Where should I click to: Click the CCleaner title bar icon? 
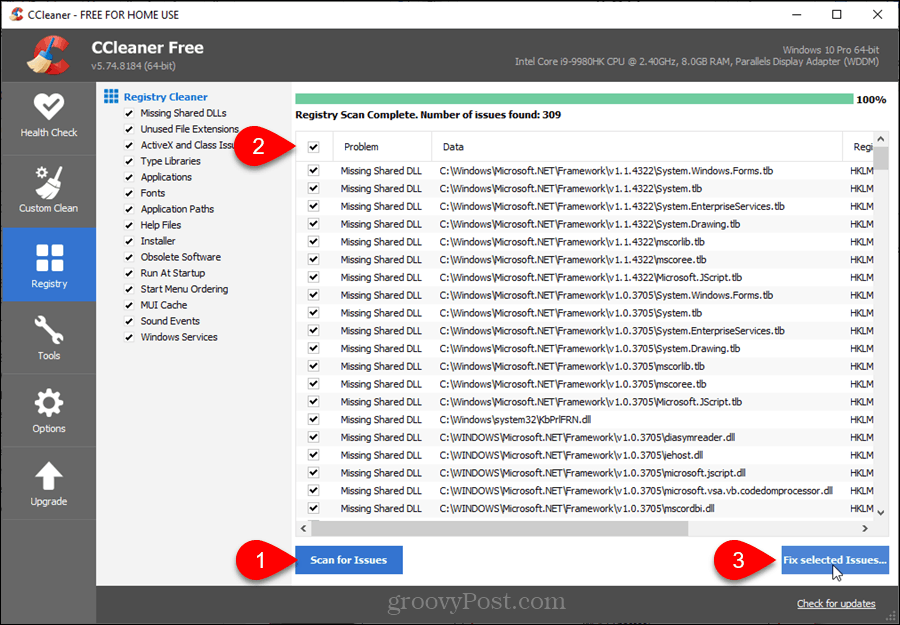[17, 14]
